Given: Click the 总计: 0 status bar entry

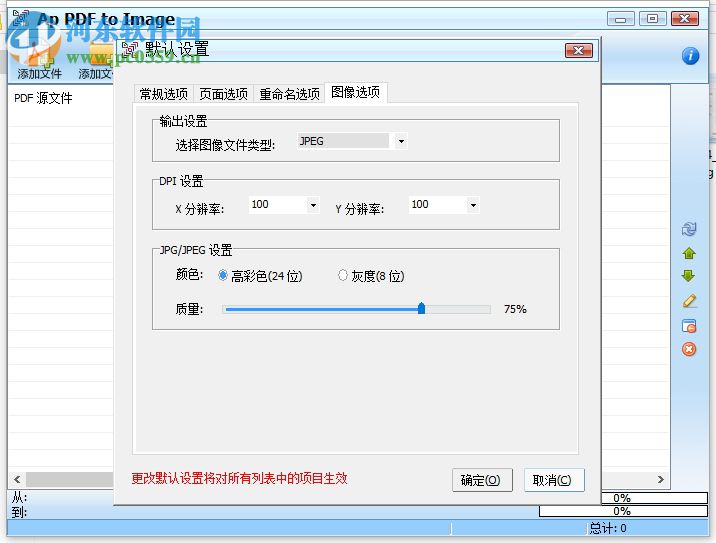Looking at the screenshot, I should tap(608, 528).
